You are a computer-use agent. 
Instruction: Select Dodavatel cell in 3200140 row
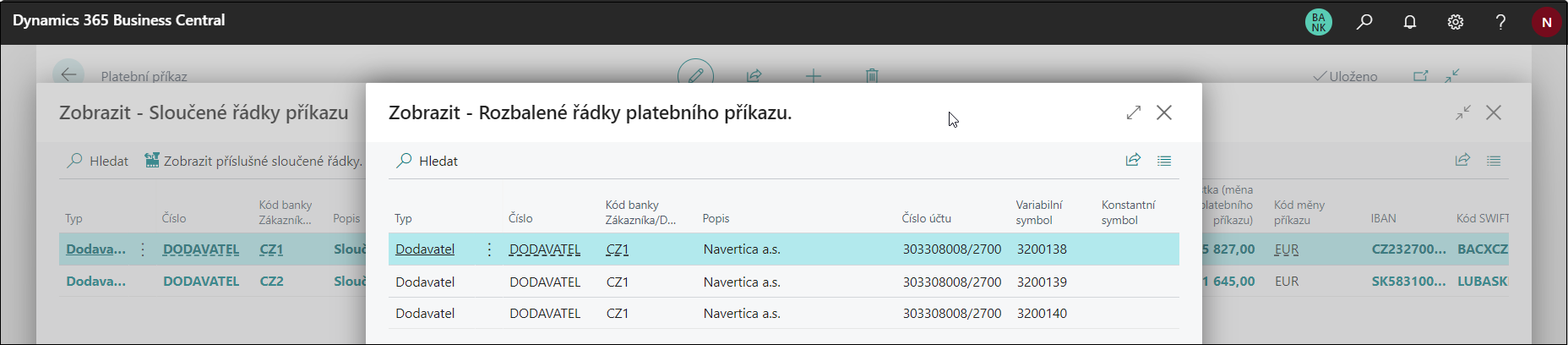tap(425, 313)
